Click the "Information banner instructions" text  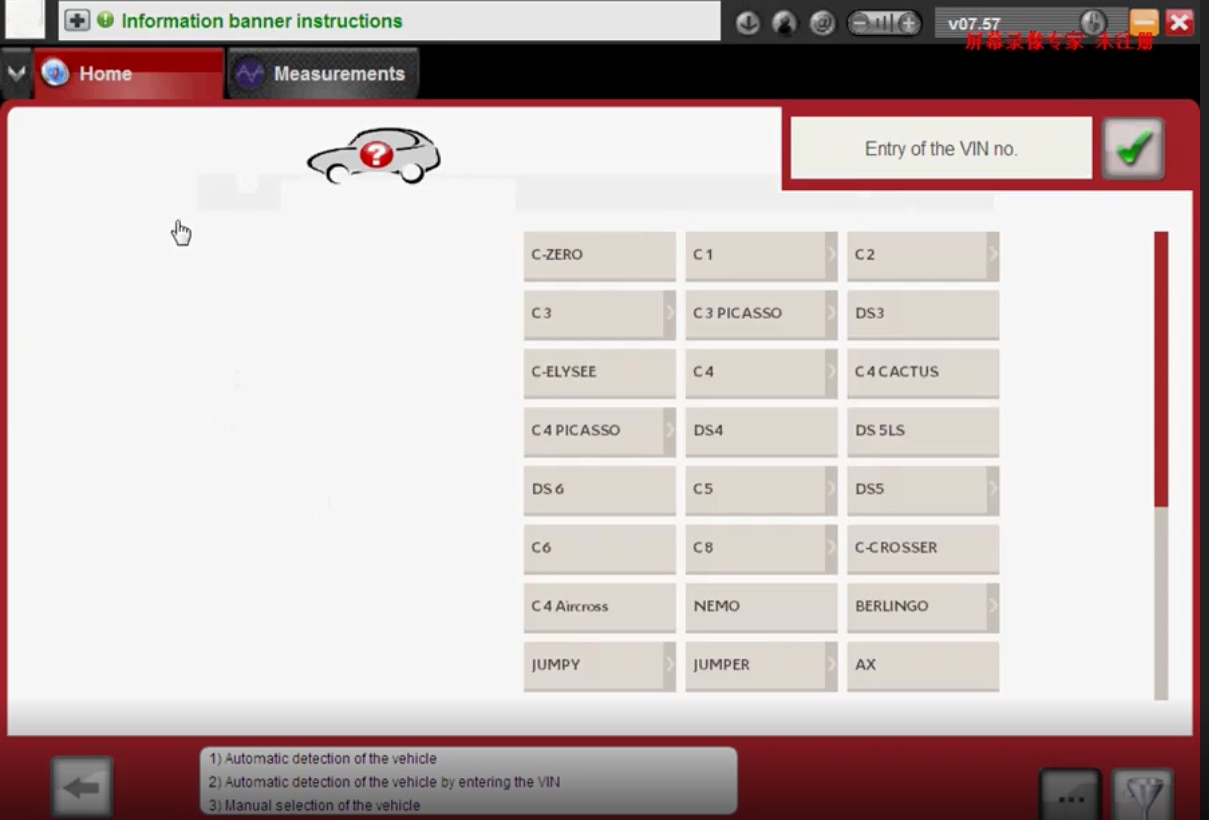(262, 20)
